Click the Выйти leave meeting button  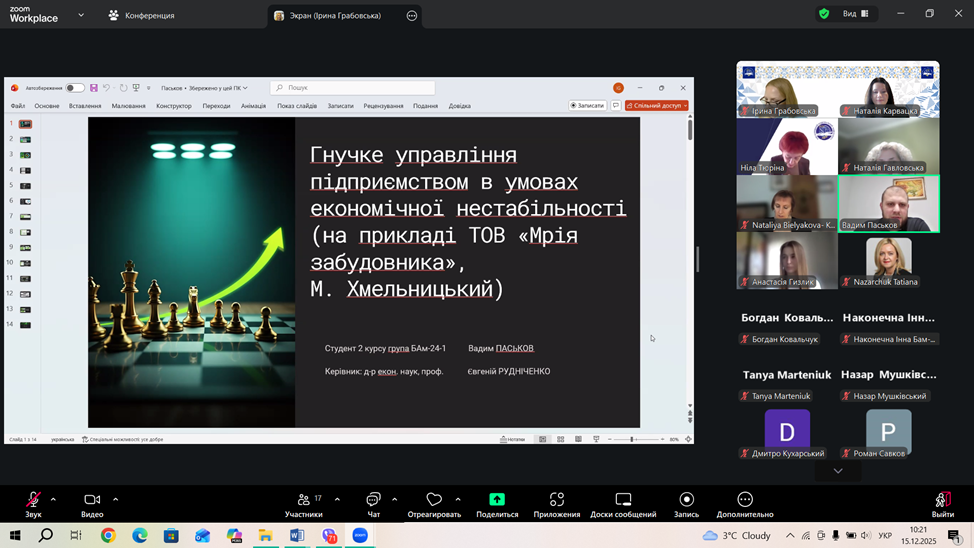(x=942, y=503)
